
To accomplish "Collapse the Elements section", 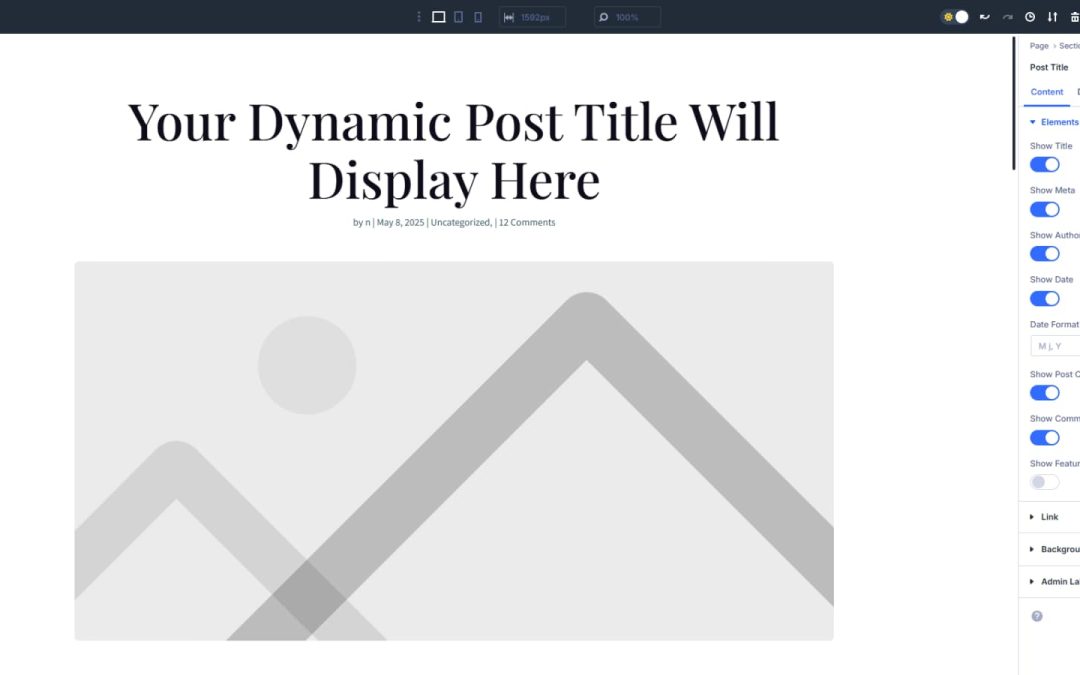I will point(1054,122).
